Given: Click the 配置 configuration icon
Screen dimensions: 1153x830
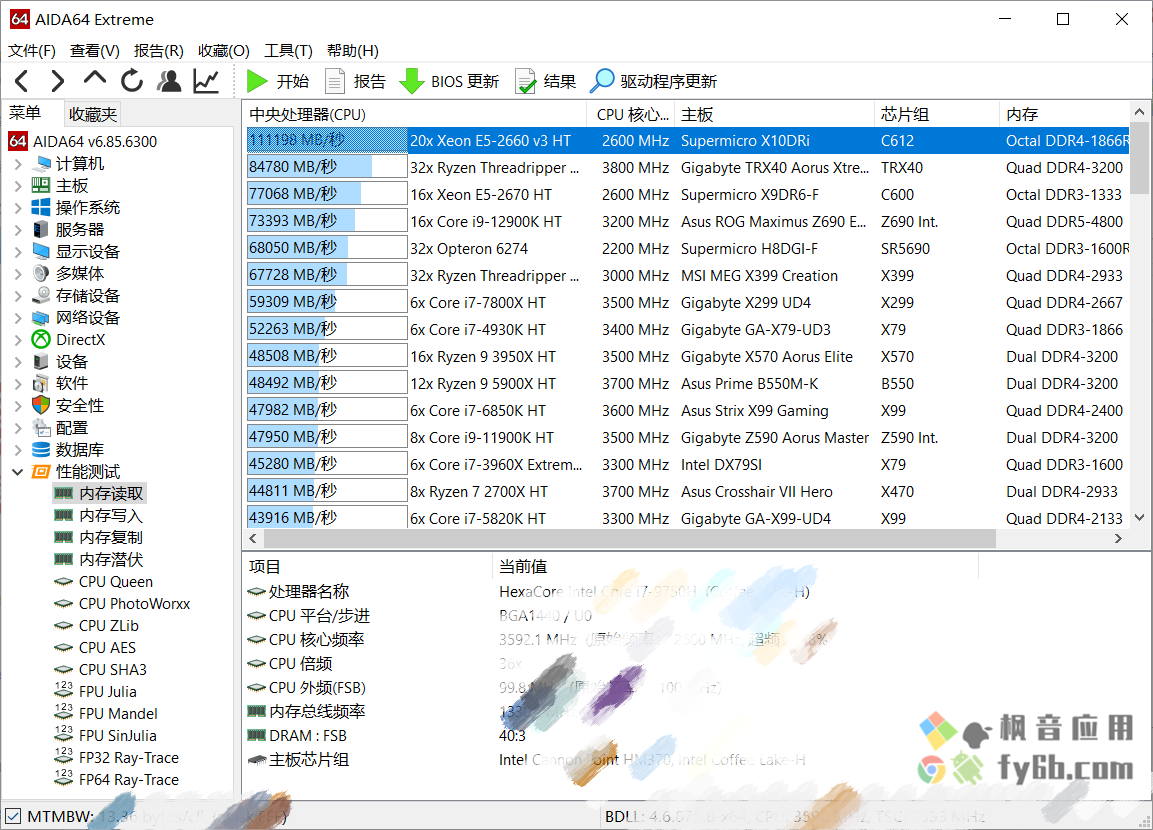Looking at the screenshot, I should tap(41, 428).
